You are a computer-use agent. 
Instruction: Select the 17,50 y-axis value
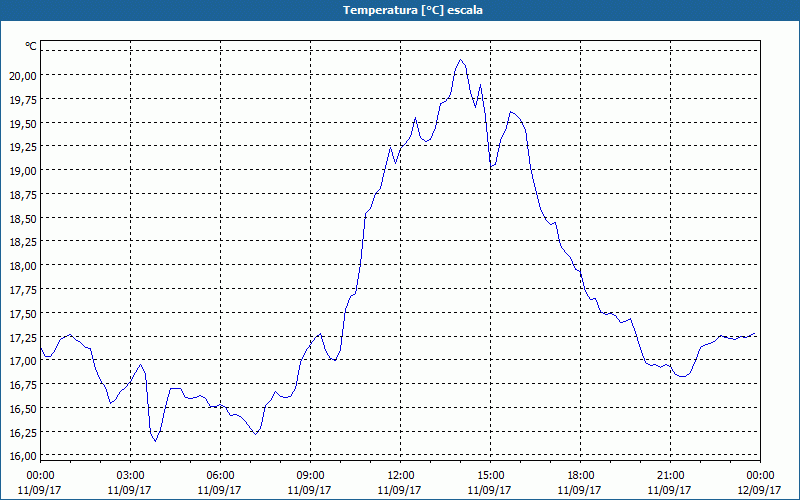point(23,314)
